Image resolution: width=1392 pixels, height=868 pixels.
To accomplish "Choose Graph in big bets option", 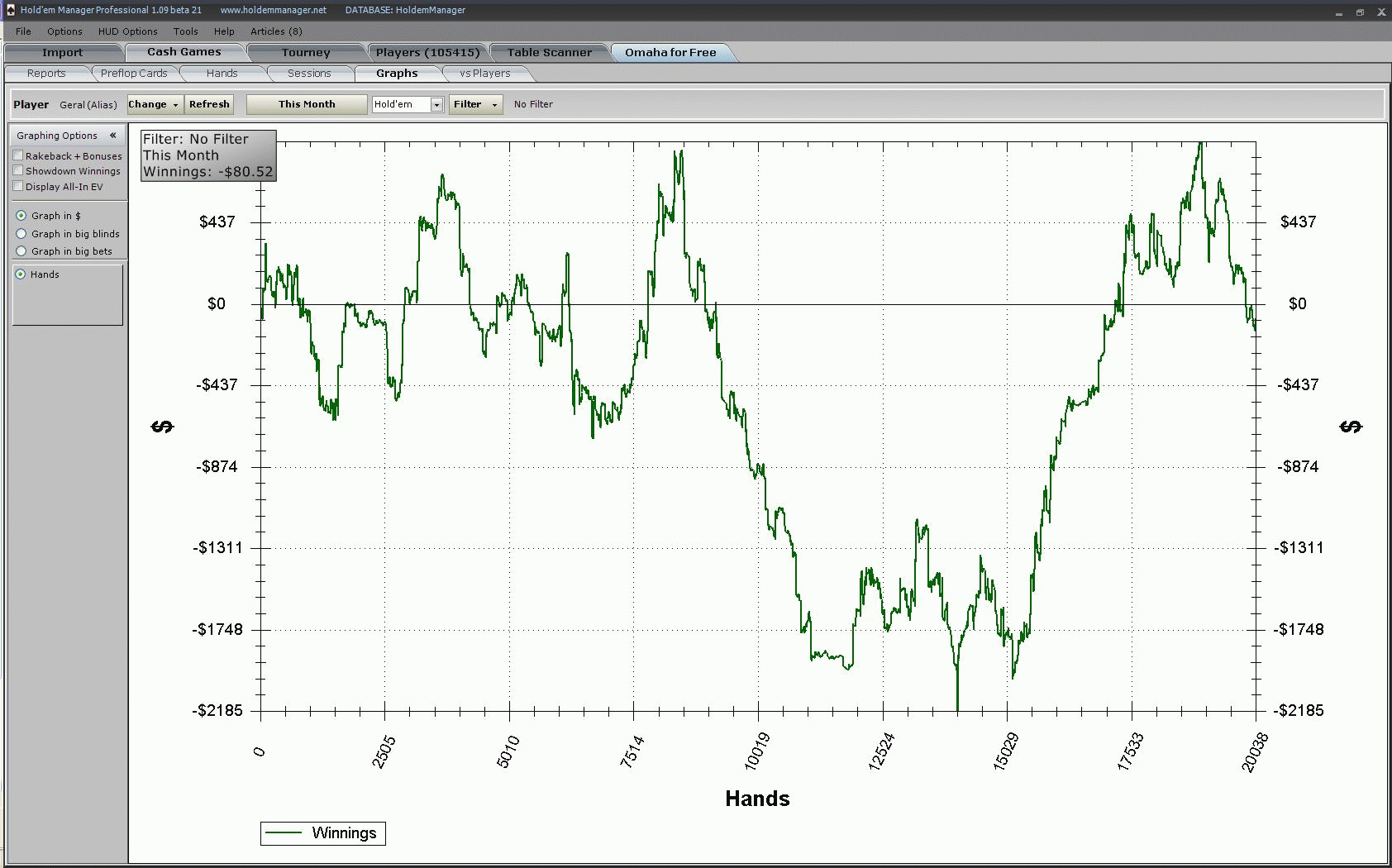I will coord(21,251).
